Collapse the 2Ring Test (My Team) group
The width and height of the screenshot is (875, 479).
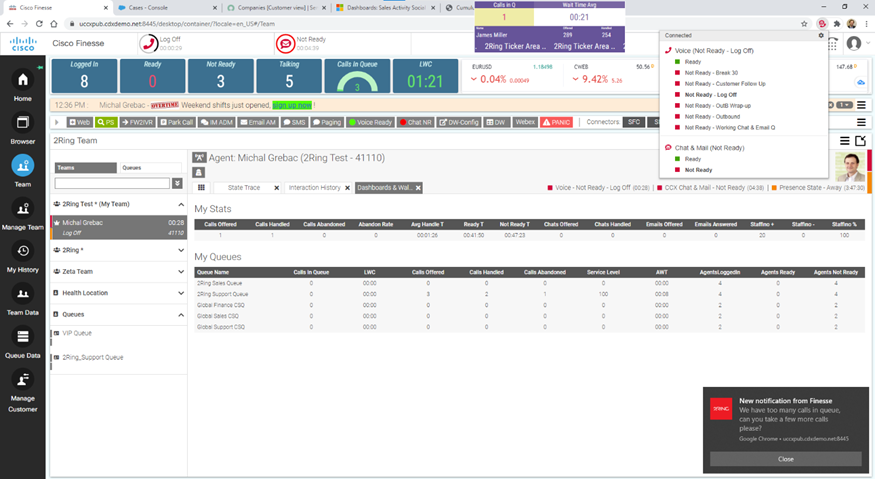[x=180, y=204]
